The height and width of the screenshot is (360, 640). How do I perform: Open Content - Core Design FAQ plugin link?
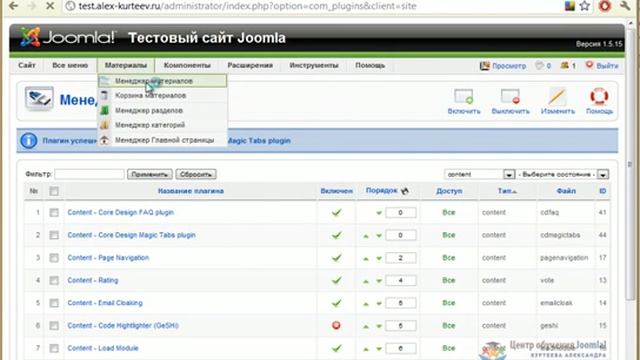[x=120, y=213]
